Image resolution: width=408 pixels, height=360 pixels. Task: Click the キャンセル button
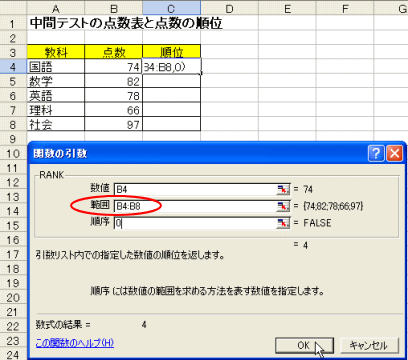click(369, 345)
